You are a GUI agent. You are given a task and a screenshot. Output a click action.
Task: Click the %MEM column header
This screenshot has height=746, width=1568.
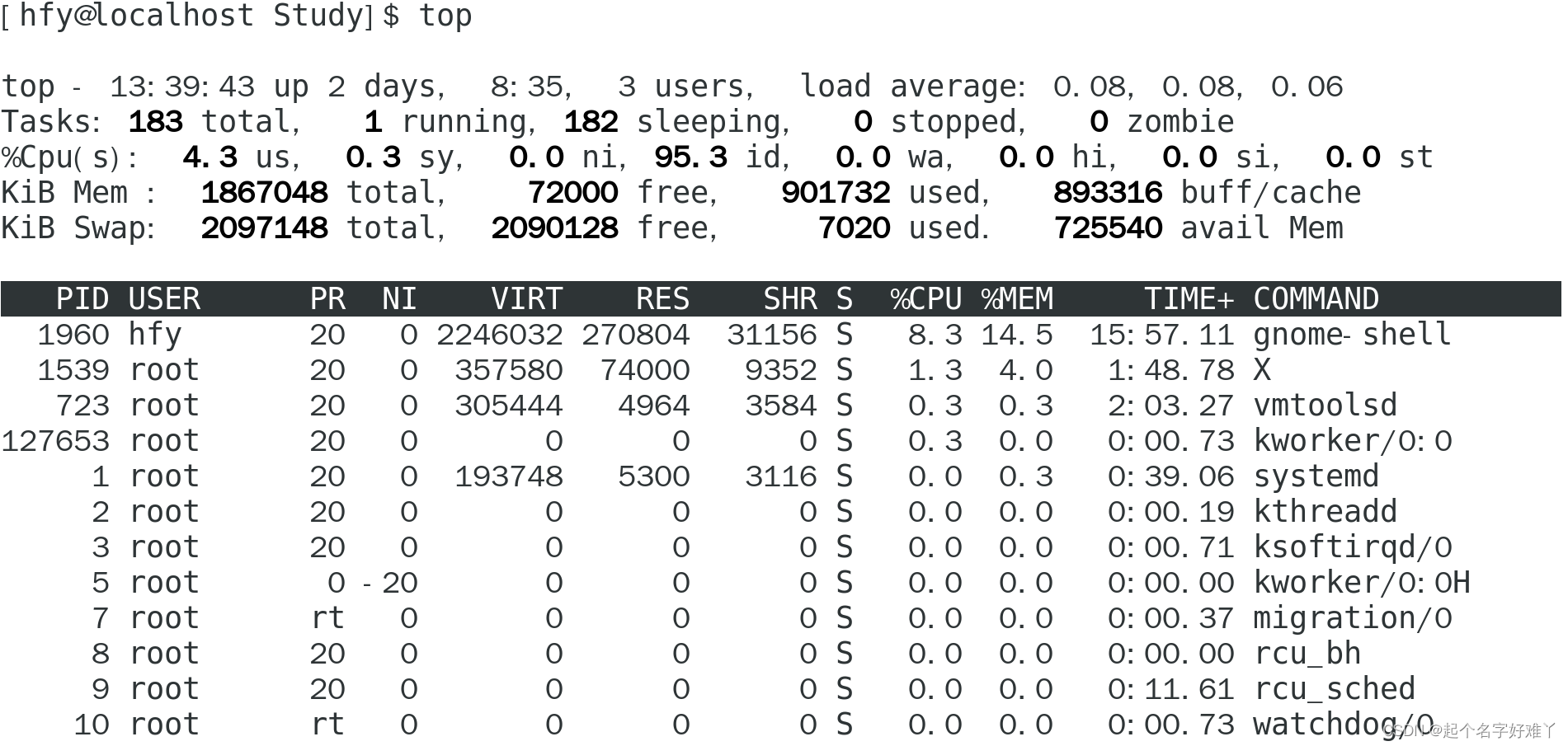point(1017,298)
